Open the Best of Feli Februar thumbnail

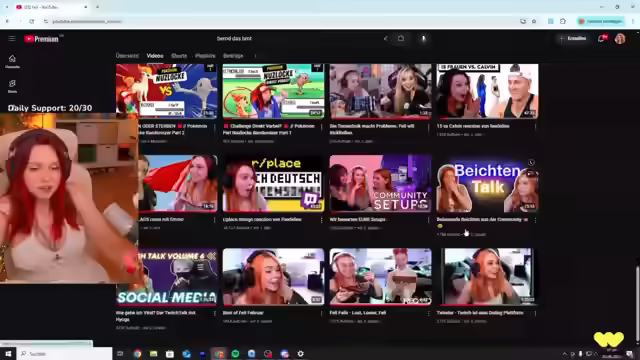click(273, 277)
